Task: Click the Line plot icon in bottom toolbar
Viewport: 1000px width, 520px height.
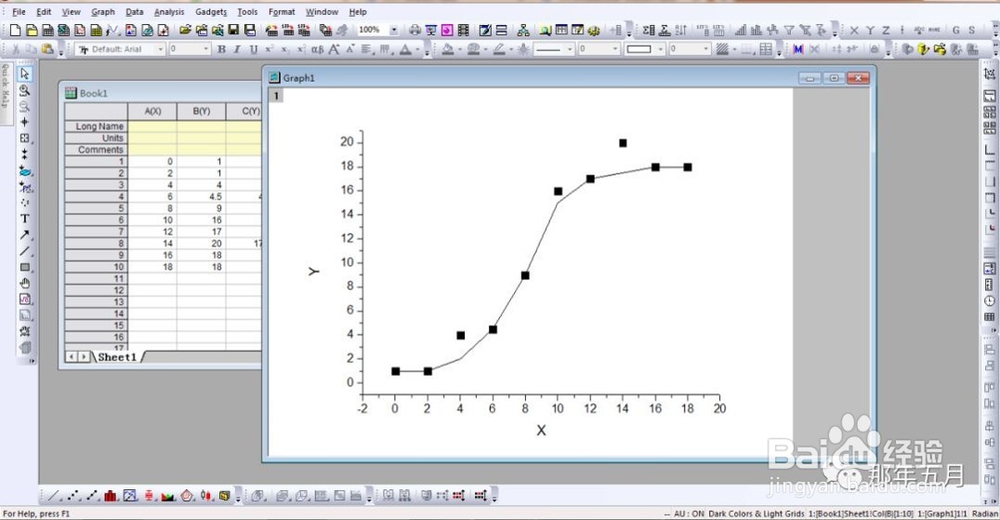Action: coord(54,495)
